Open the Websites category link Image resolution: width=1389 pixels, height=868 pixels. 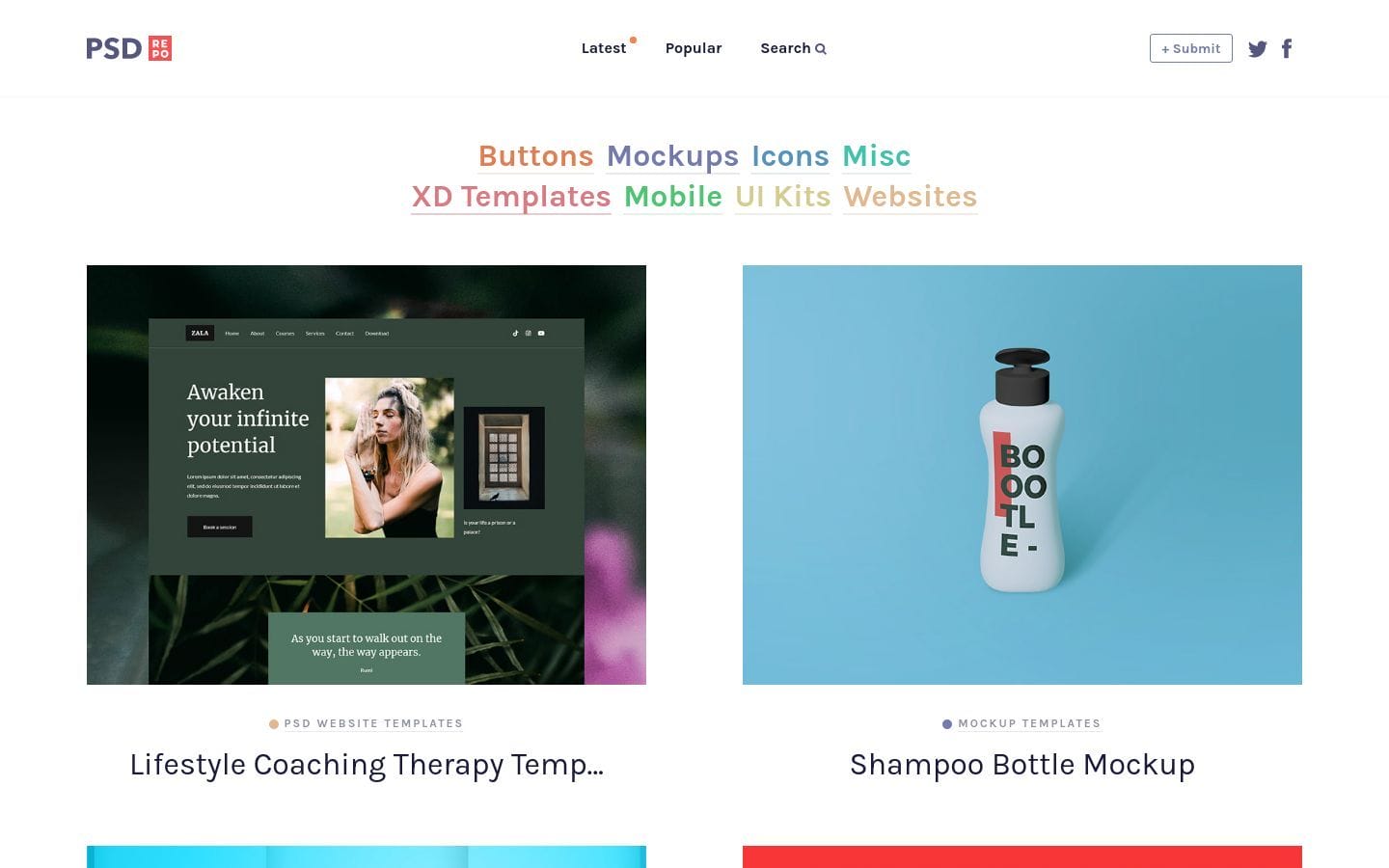point(911,197)
